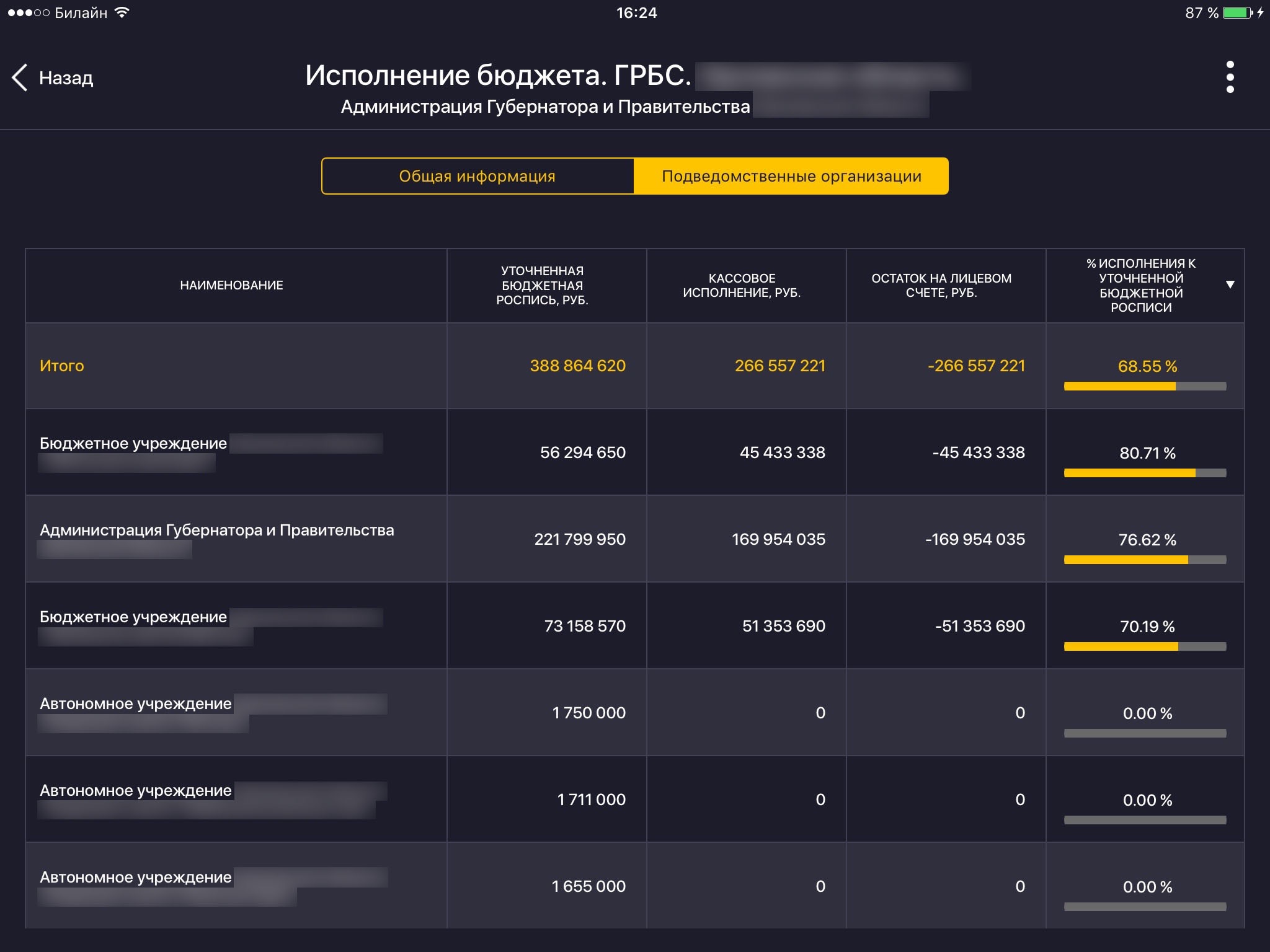Viewport: 1270px width, 952px height.
Task: Click total value 388 864 620
Action: coord(577,366)
